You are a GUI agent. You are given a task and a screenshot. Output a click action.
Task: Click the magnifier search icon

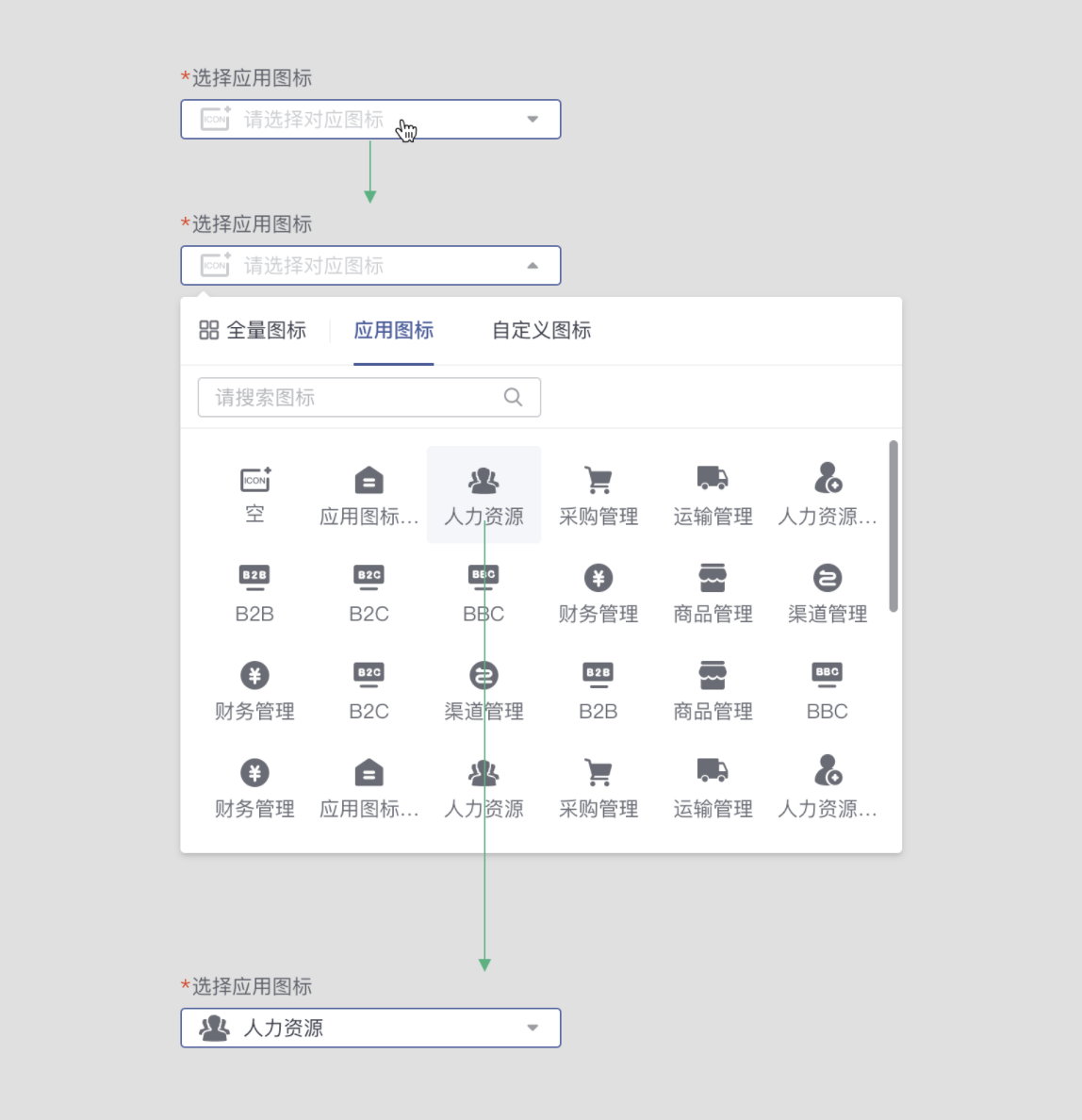513,397
